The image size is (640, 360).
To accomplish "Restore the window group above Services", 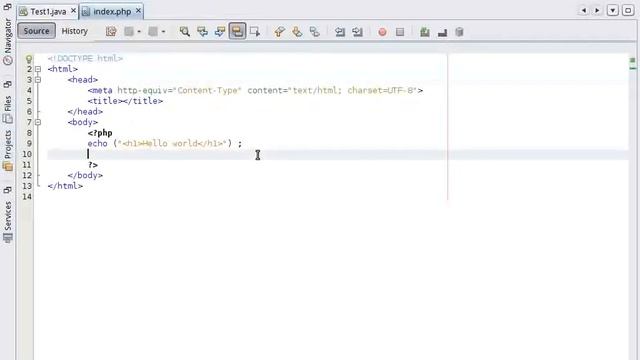I will (x=7, y=190).
